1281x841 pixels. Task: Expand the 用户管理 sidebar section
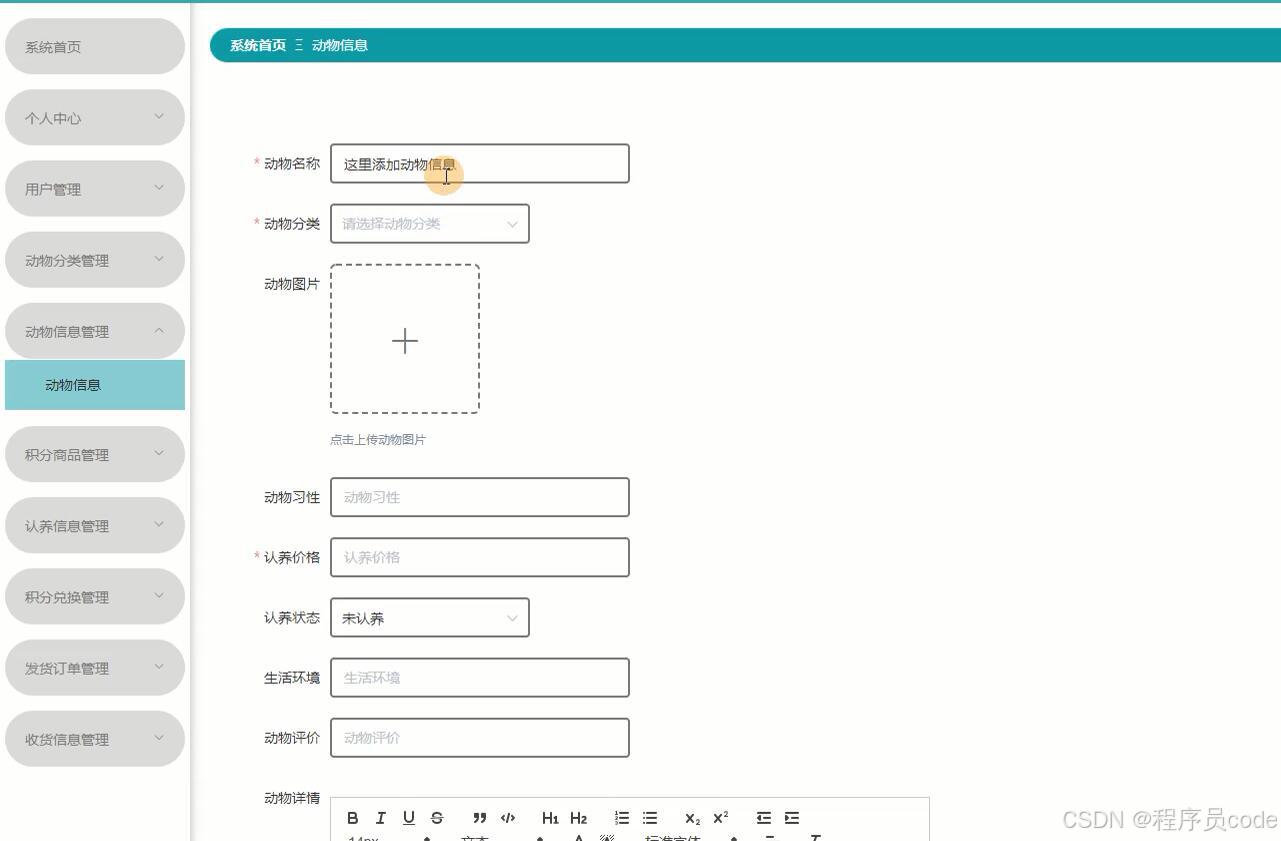(94, 188)
